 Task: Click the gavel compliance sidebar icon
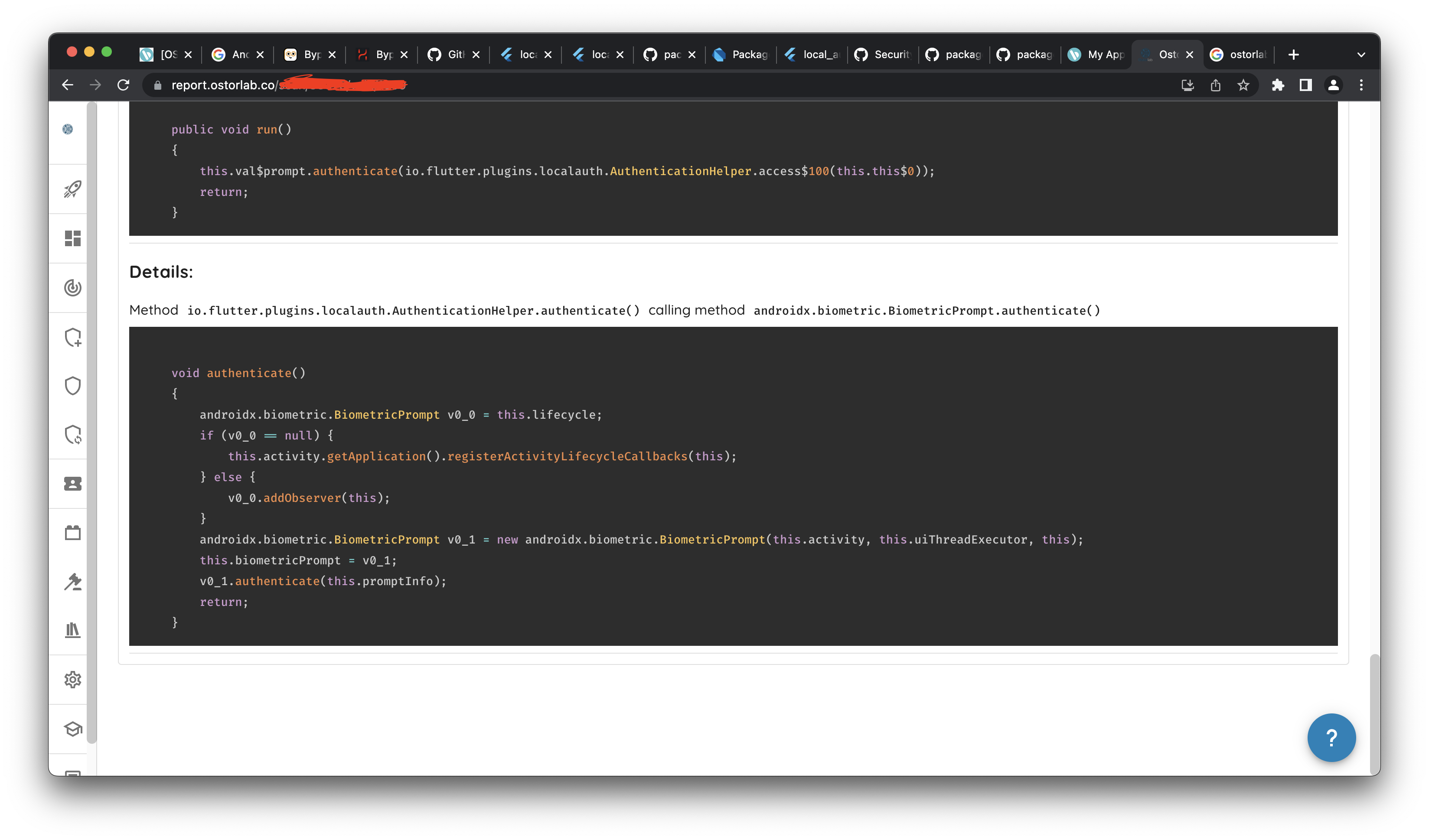pyautogui.click(x=72, y=582)
